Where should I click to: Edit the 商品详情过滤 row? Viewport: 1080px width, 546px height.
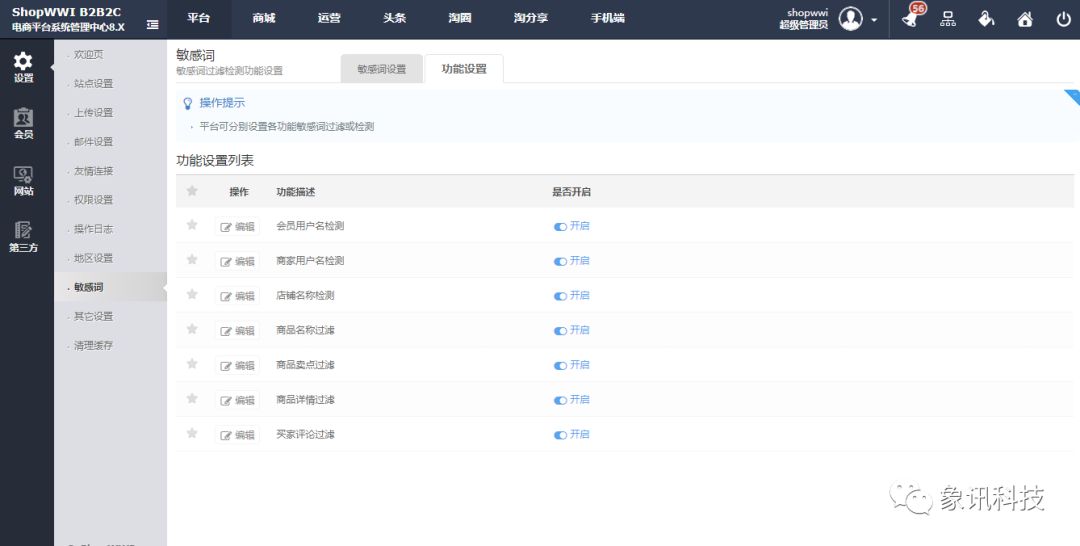pos(238,400)
